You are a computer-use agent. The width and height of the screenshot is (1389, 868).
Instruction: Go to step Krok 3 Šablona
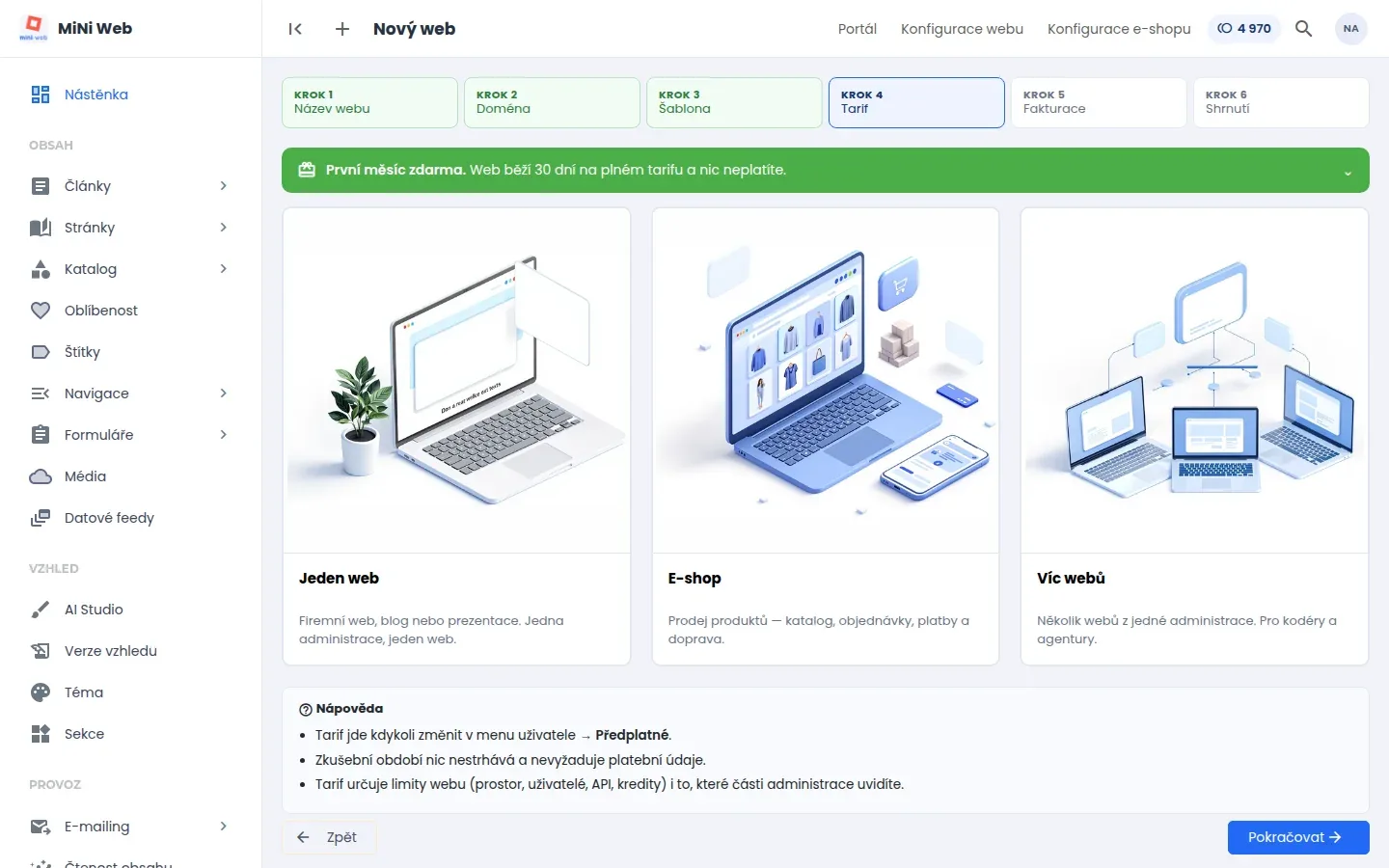click(x=734, y=102)
